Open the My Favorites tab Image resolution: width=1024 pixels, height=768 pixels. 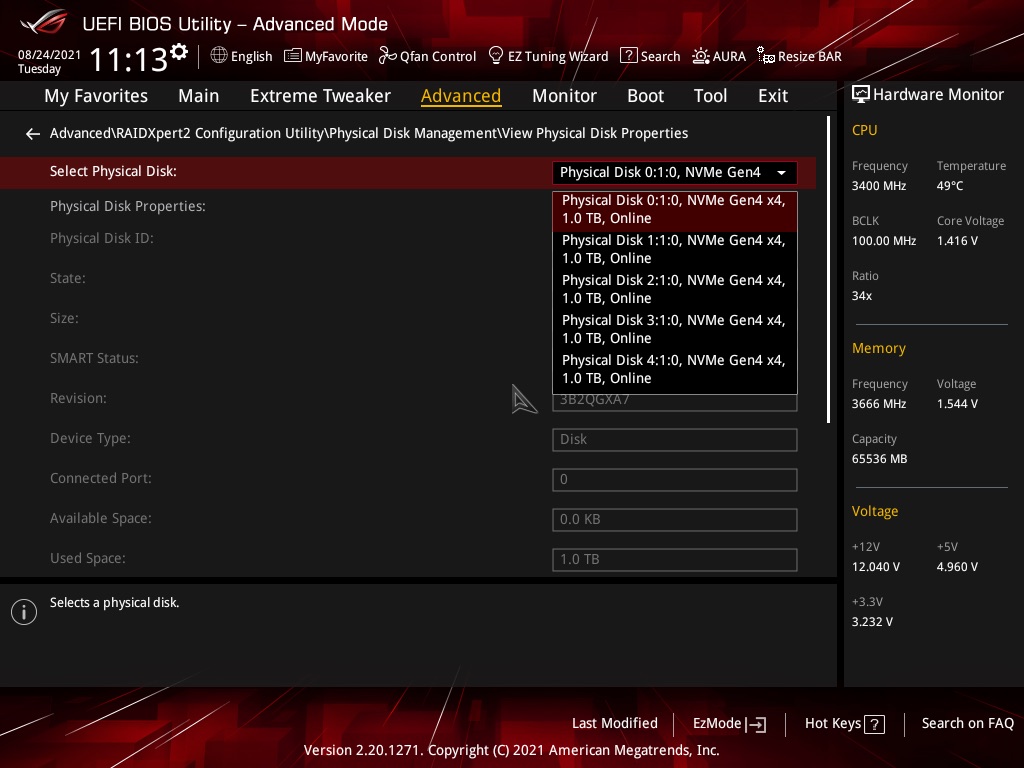tap(96, 96)
